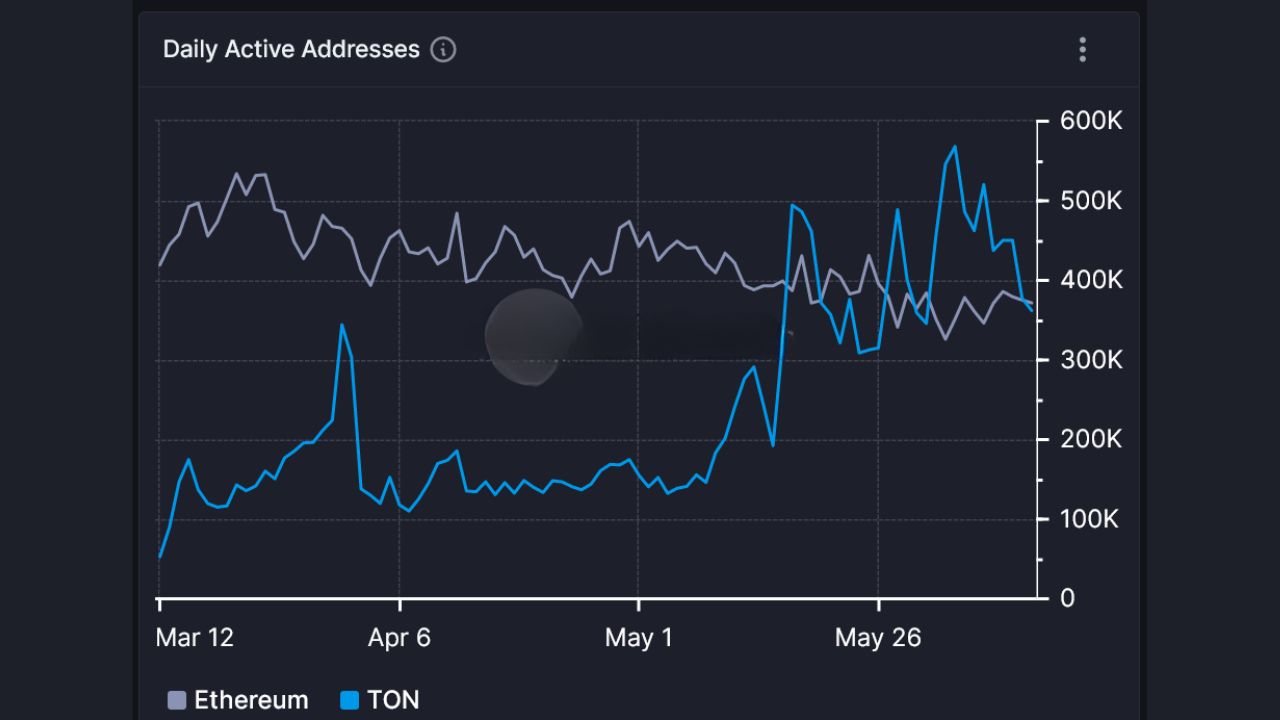Click the 100K axis value
Image resolution: width=1280 pixels, height=720 pixels.
tap(1091, 519)
